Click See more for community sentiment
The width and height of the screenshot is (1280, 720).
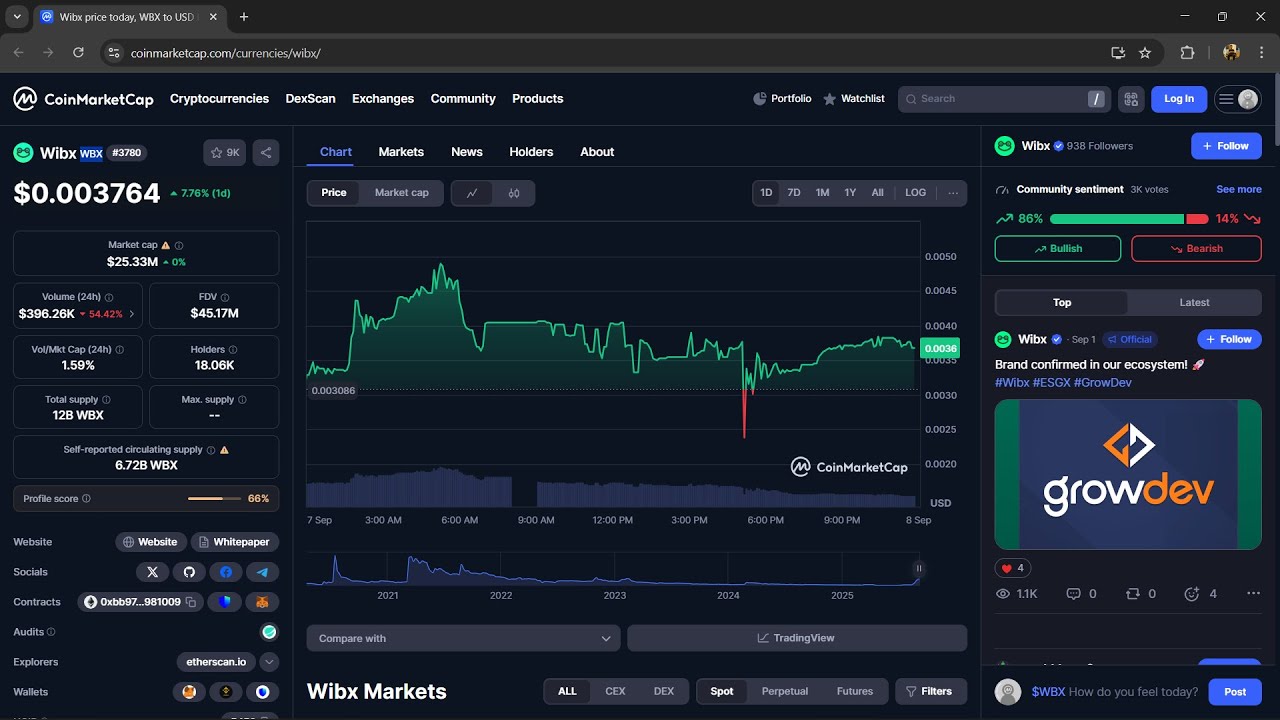point(1239,189)
